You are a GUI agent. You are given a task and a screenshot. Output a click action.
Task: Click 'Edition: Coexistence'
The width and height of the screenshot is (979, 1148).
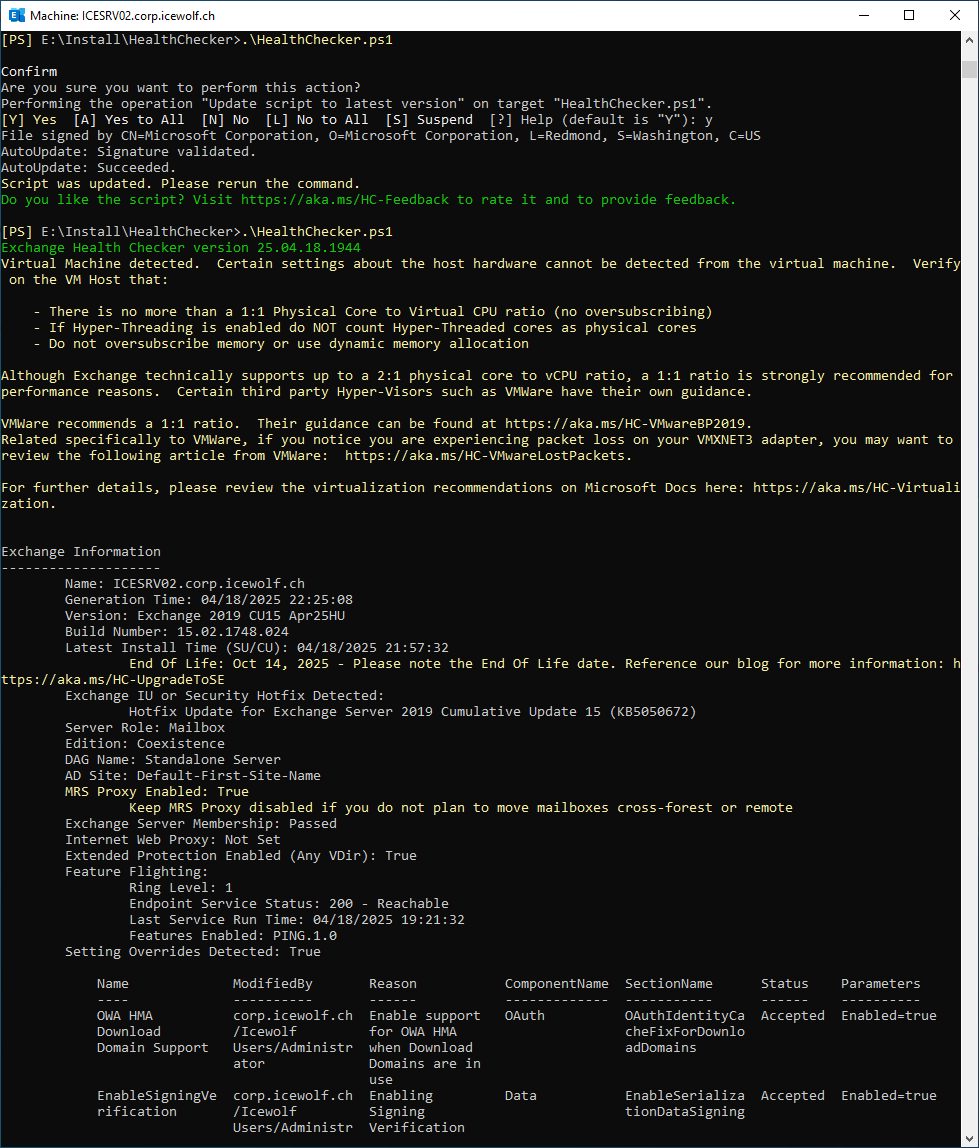[x=145, y=744]
